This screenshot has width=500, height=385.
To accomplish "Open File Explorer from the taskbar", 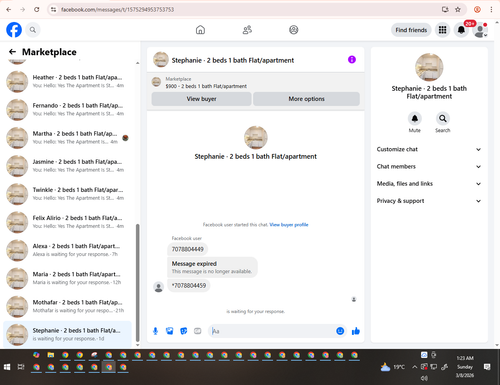I will coord(51,355).
